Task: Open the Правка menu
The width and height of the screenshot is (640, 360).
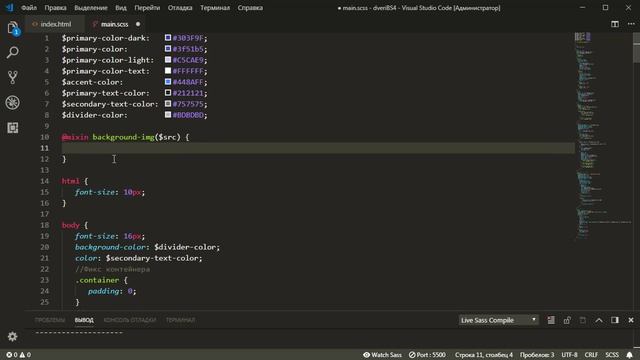Action: 55,8
